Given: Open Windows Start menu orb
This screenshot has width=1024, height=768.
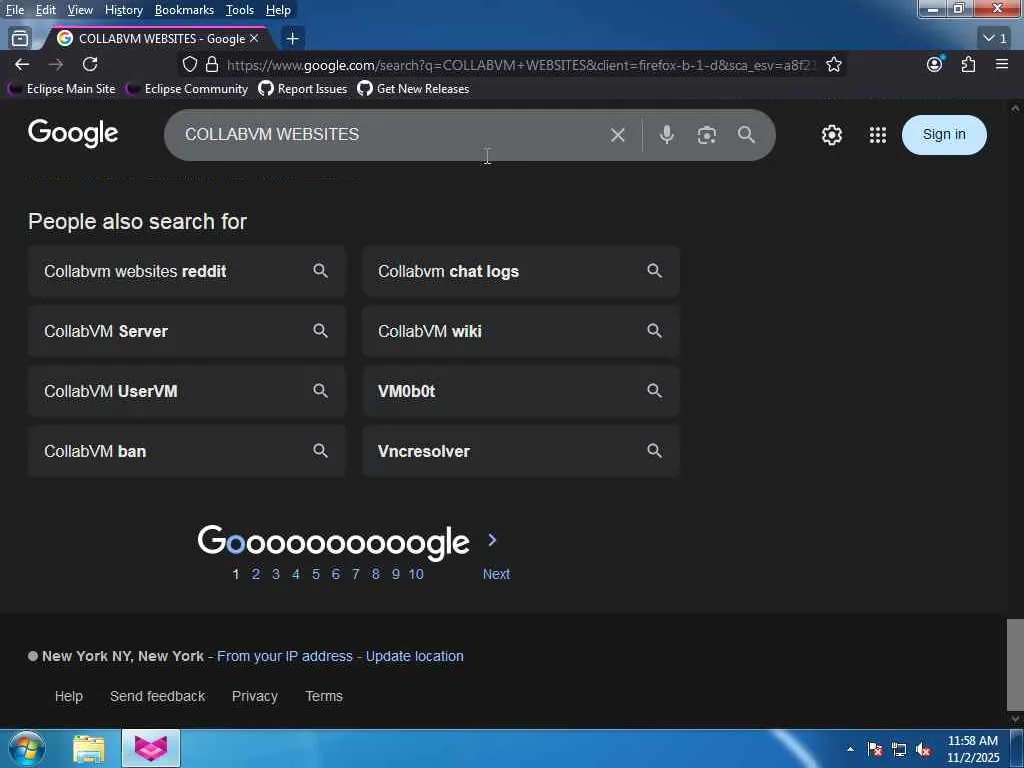Looking at the screenshot, I should [27, 748].
